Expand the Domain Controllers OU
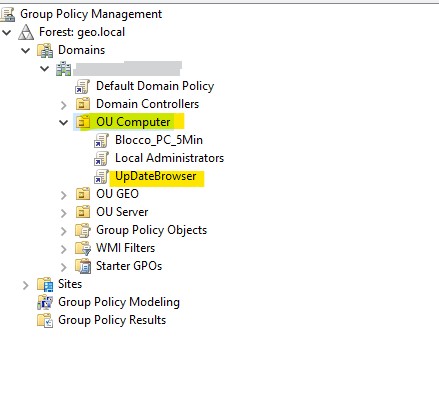Screen dimensions: 439x395 (64, 105)
